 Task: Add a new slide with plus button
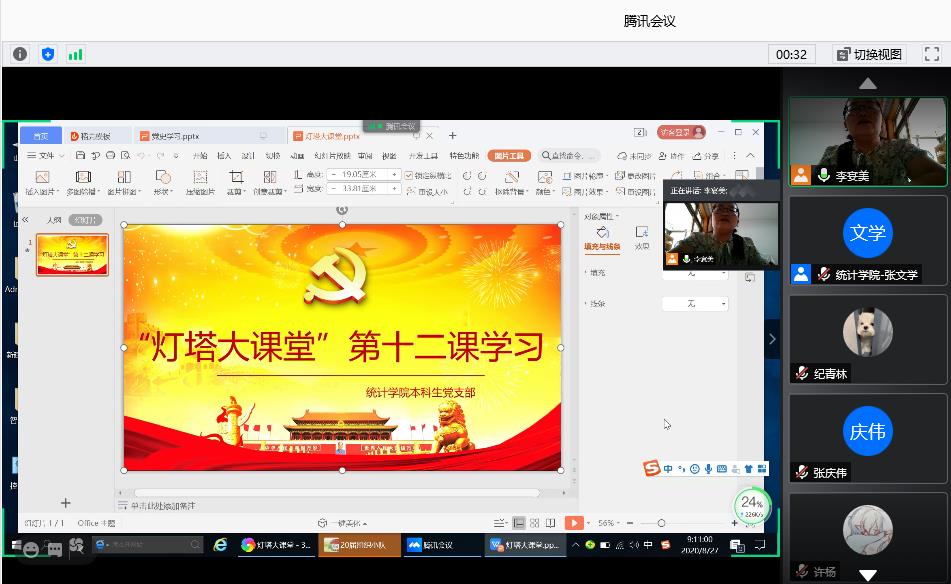click(x=66, y=503)
